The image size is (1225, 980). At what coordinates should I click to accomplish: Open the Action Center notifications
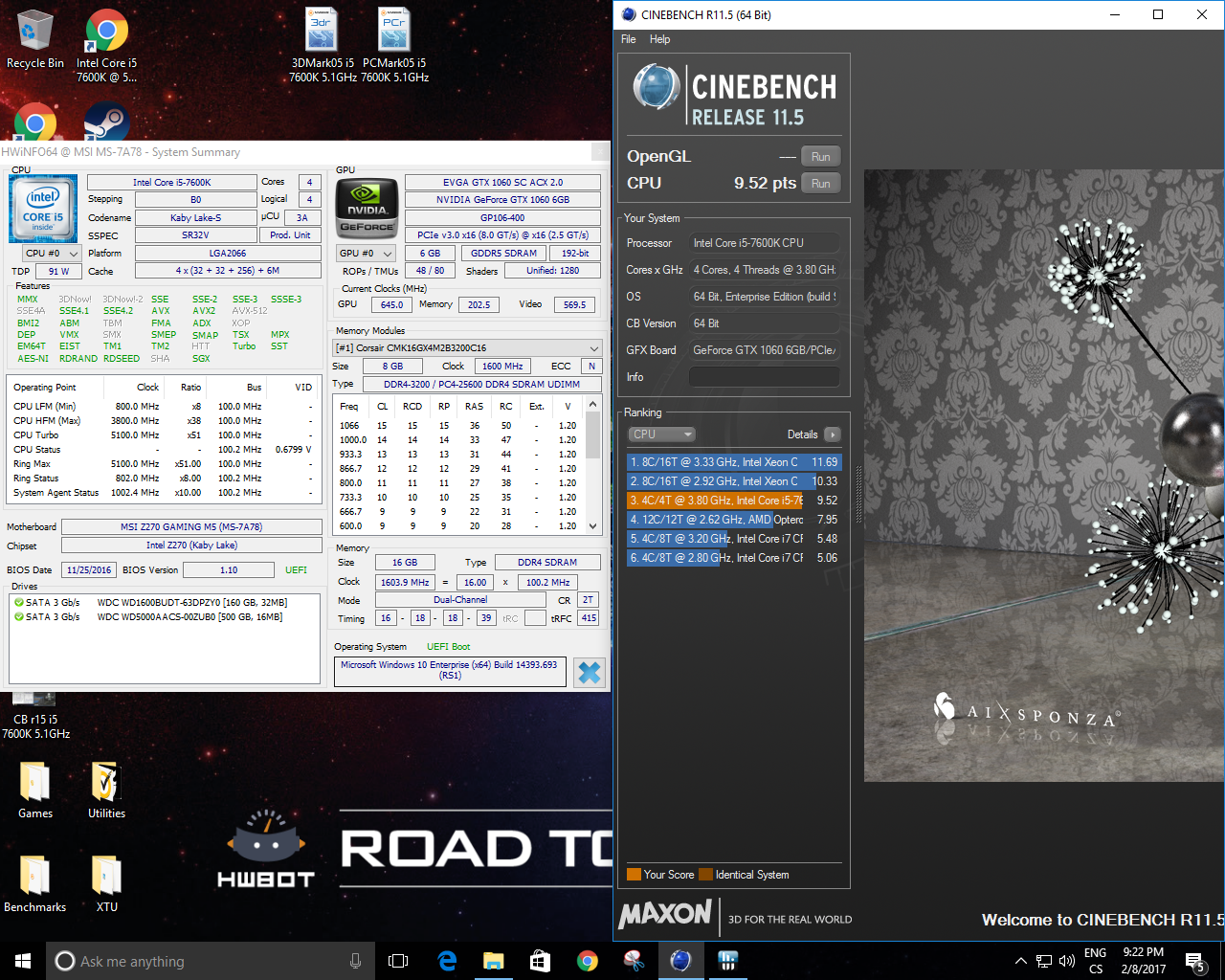[x=1194, y=961]
